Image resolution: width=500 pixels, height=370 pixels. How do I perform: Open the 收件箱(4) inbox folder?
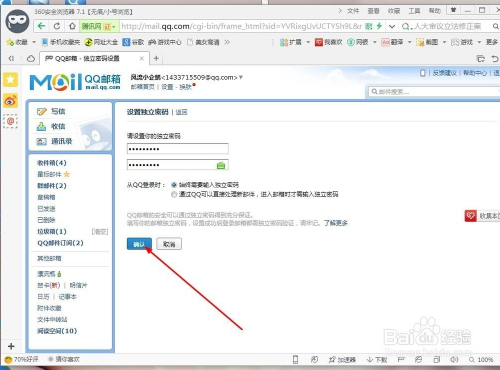click(x=52, y=163)
